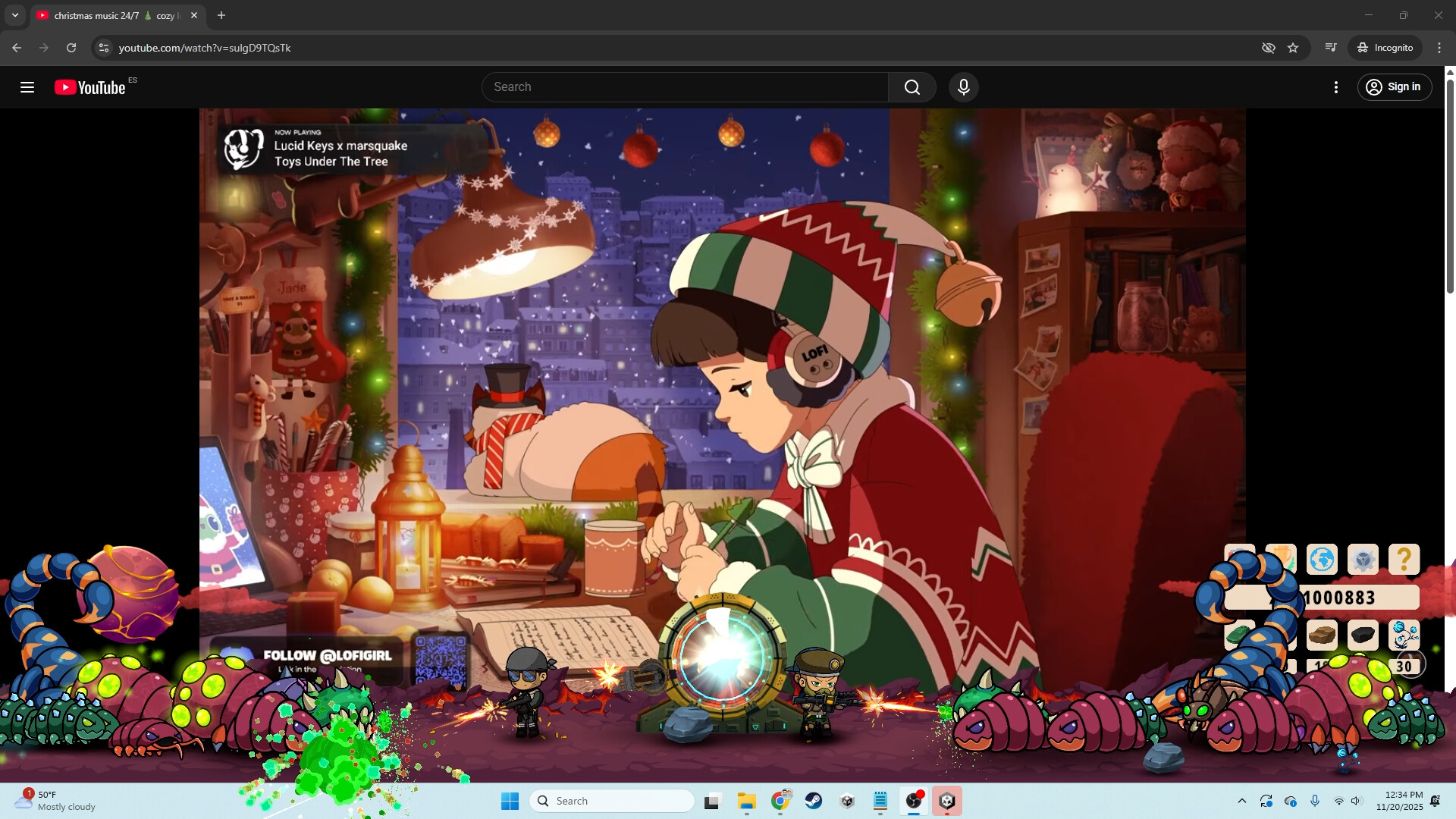This screenshot has height=819, width=1456.
Task: Click inside the YouTube search field
Action: point(682,86)
